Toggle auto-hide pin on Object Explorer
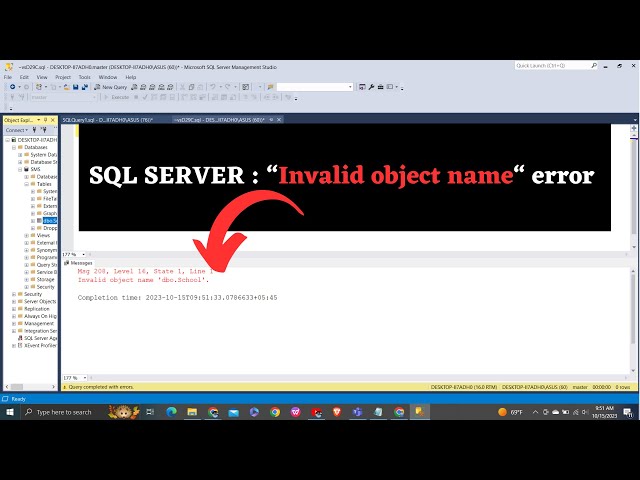Screen dimensions: 640x480 coord(46,120)
